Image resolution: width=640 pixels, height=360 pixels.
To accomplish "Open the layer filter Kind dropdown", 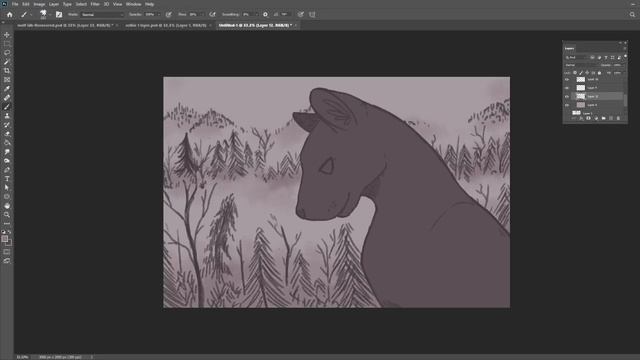I will [x=576, y=58].
